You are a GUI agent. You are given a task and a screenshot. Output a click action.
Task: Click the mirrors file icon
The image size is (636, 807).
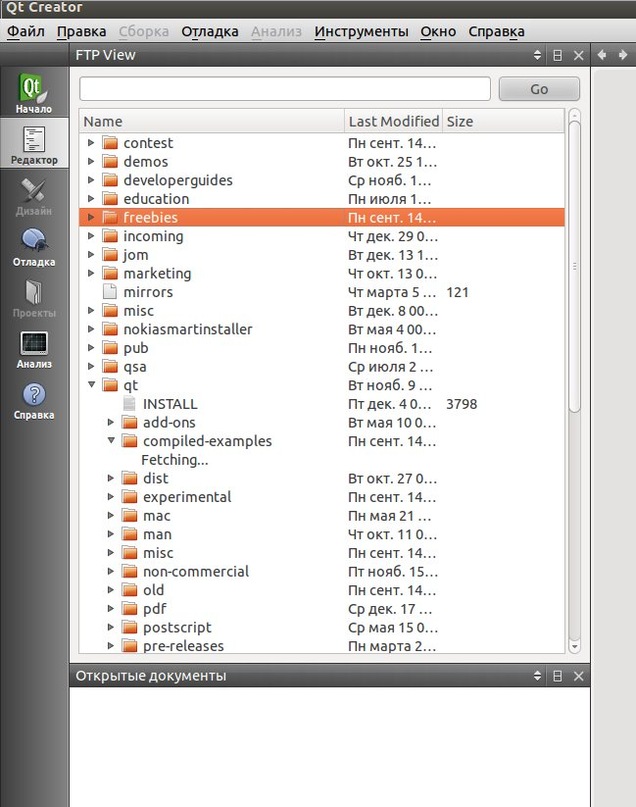110,292
